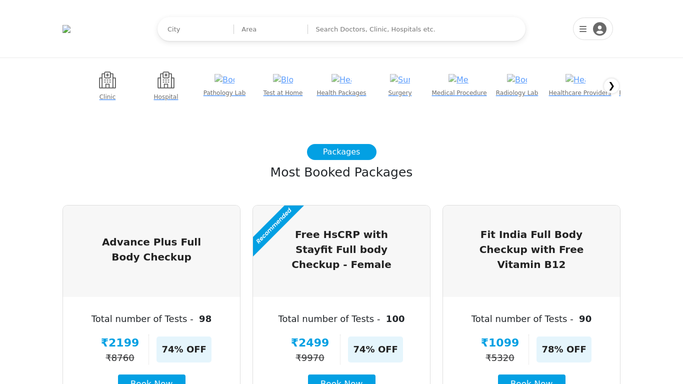683x384 pixels.
Task: Book Now for Fit India Full Body Checkup
Action: tap(531, 379)
